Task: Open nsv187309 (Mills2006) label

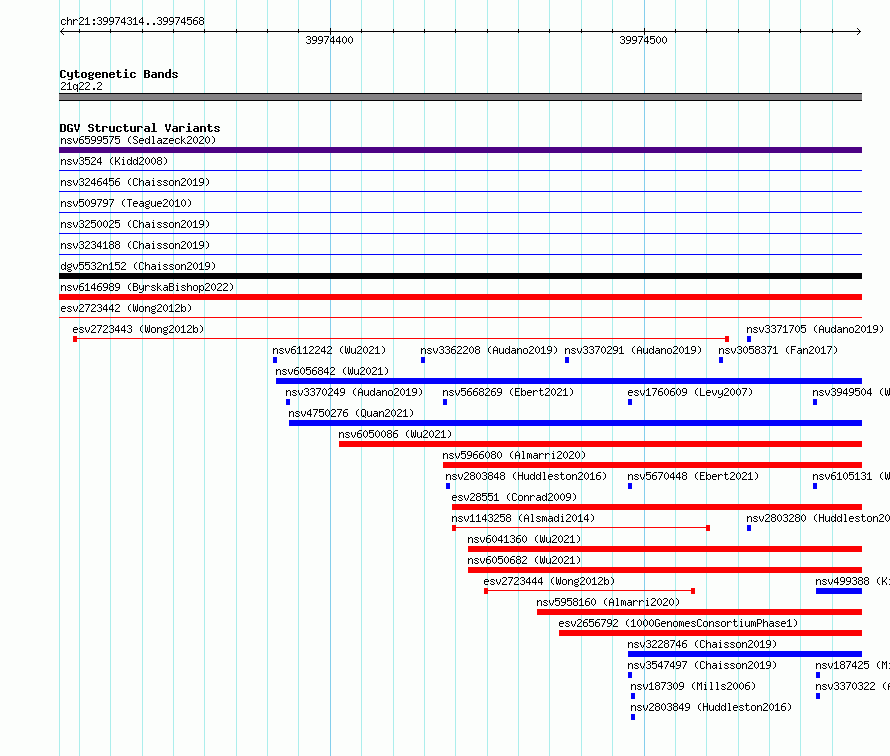Action: [693, 686]
